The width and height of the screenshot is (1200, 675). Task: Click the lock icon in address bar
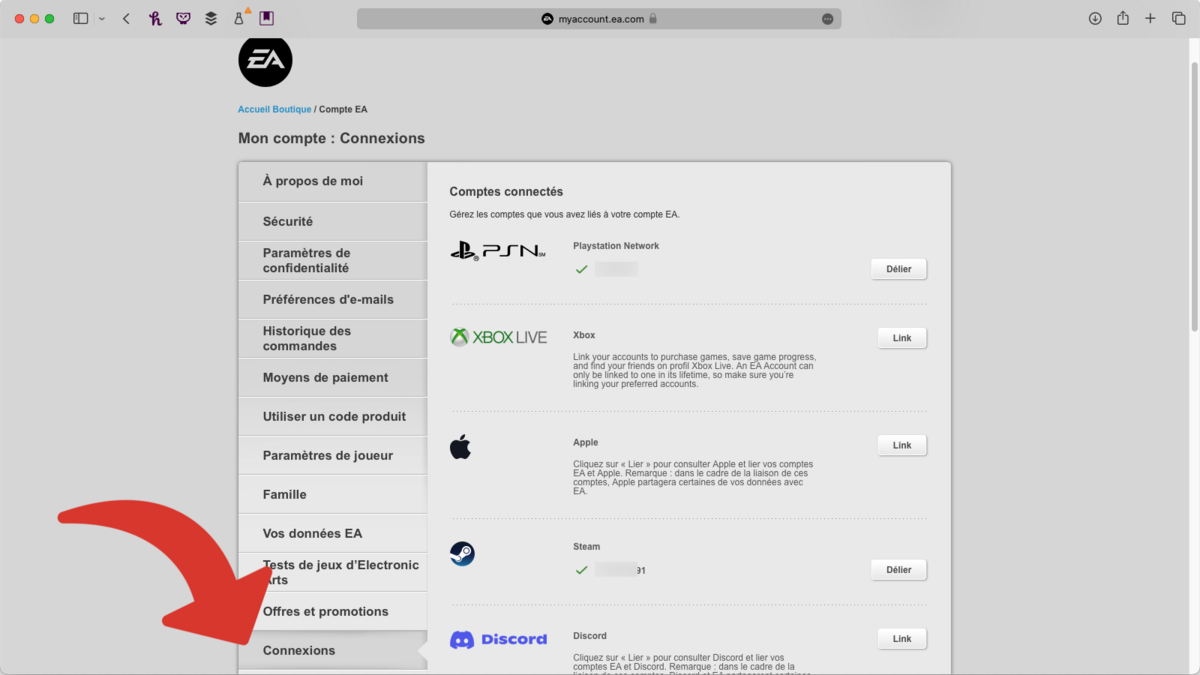653,18
